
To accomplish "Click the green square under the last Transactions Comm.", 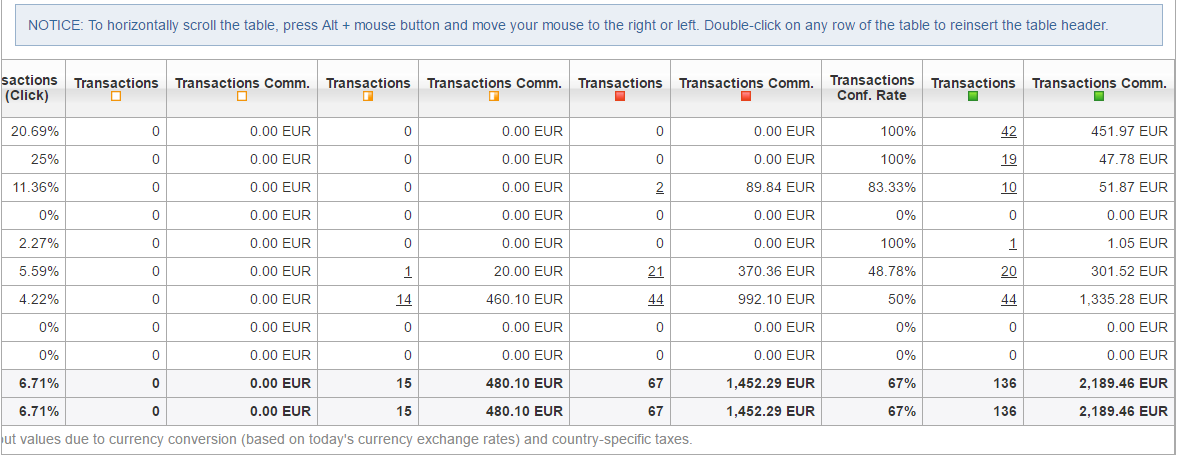I will pos(1099,97).
